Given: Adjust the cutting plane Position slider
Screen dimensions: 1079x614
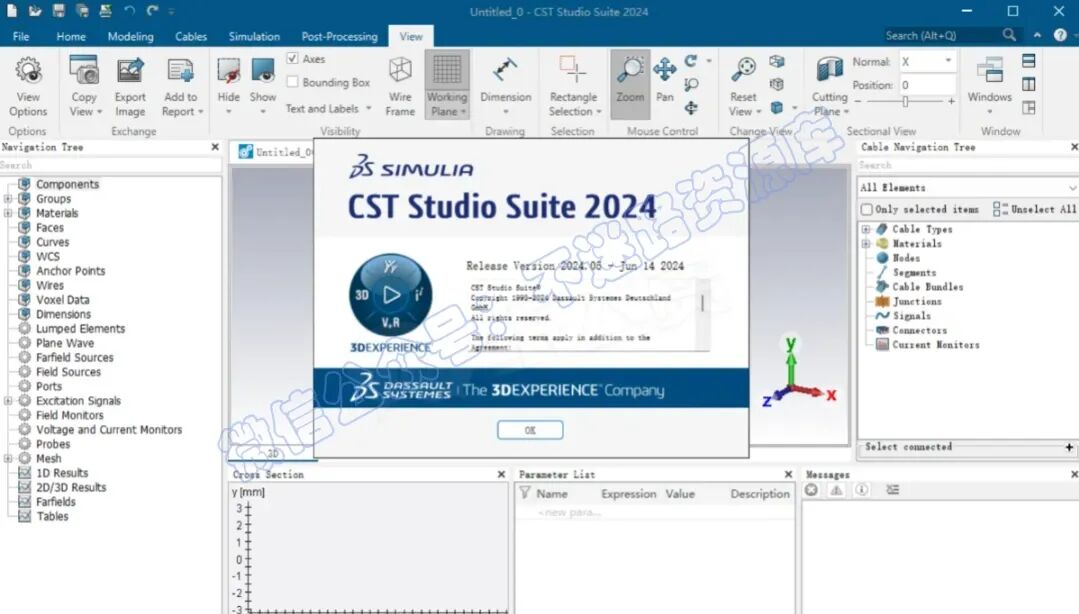Looking at the screenshot, I should (905, 101).
